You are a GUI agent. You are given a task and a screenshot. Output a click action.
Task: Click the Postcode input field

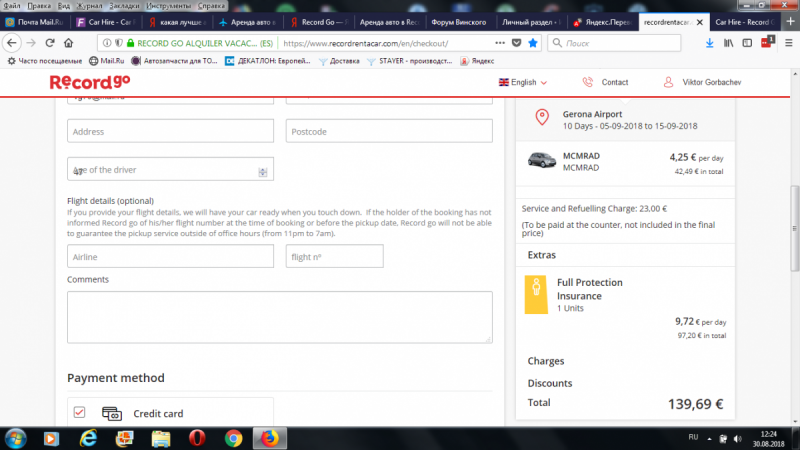pos(389,131)
